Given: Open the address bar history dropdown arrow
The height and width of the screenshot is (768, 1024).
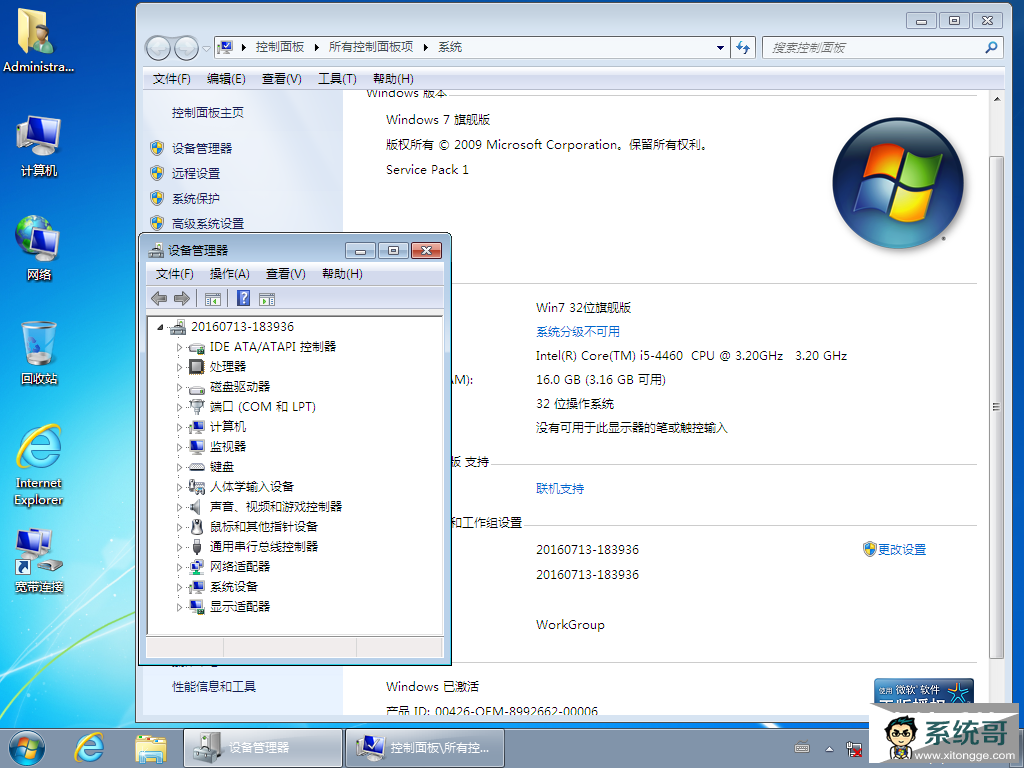Looking at the screenshot, I should 720,47.
